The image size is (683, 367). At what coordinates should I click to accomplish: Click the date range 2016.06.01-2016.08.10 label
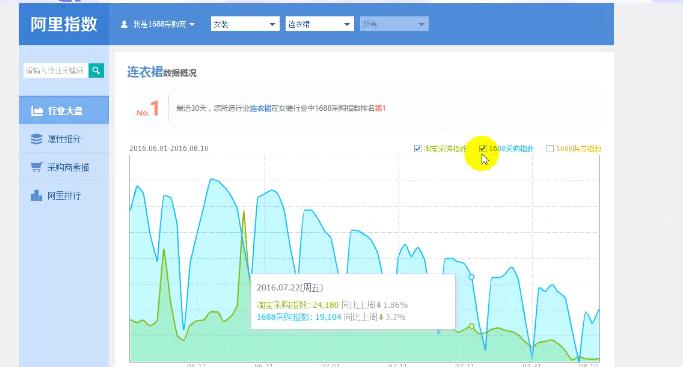point(169,148)
